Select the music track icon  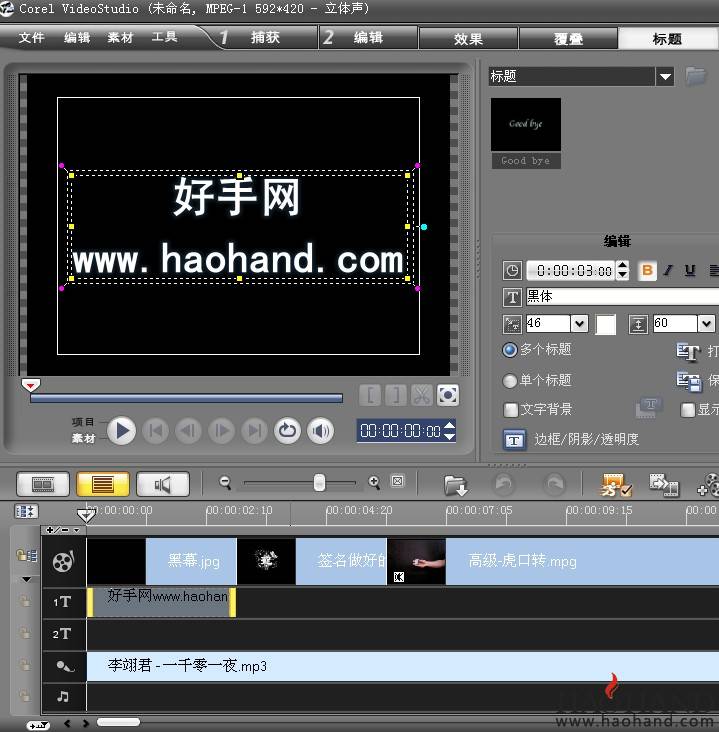coord(63,697)
